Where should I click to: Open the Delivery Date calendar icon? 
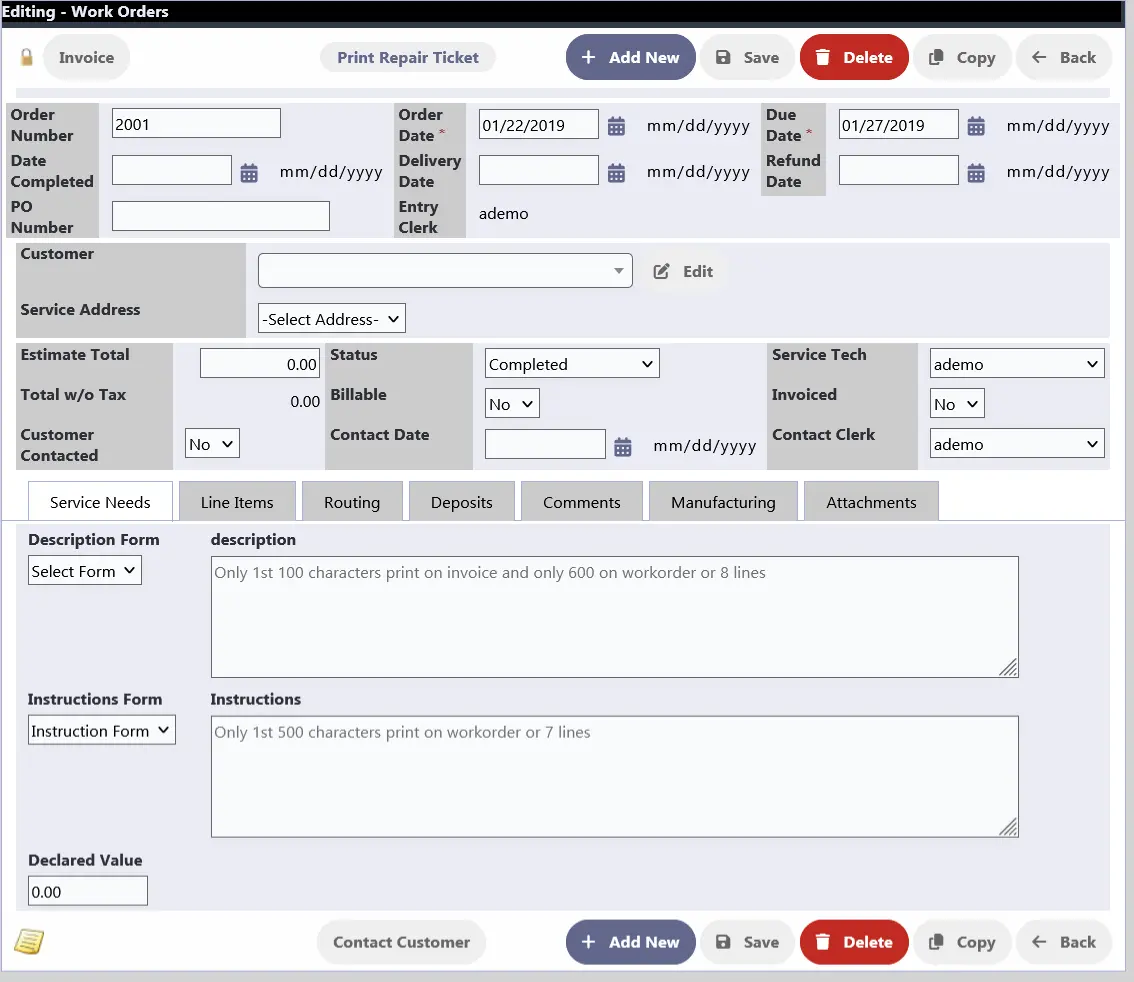tap(617, 172)
